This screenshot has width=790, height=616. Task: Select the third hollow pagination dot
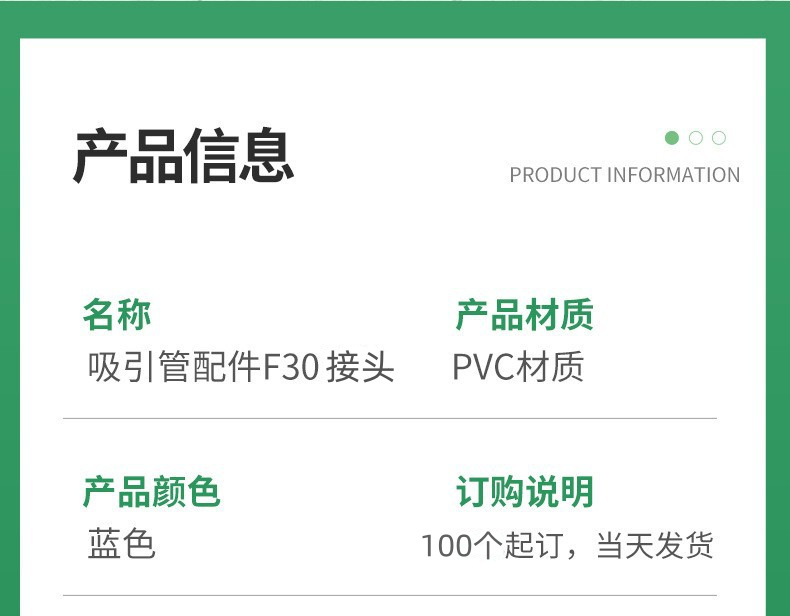tap(719, 138)
